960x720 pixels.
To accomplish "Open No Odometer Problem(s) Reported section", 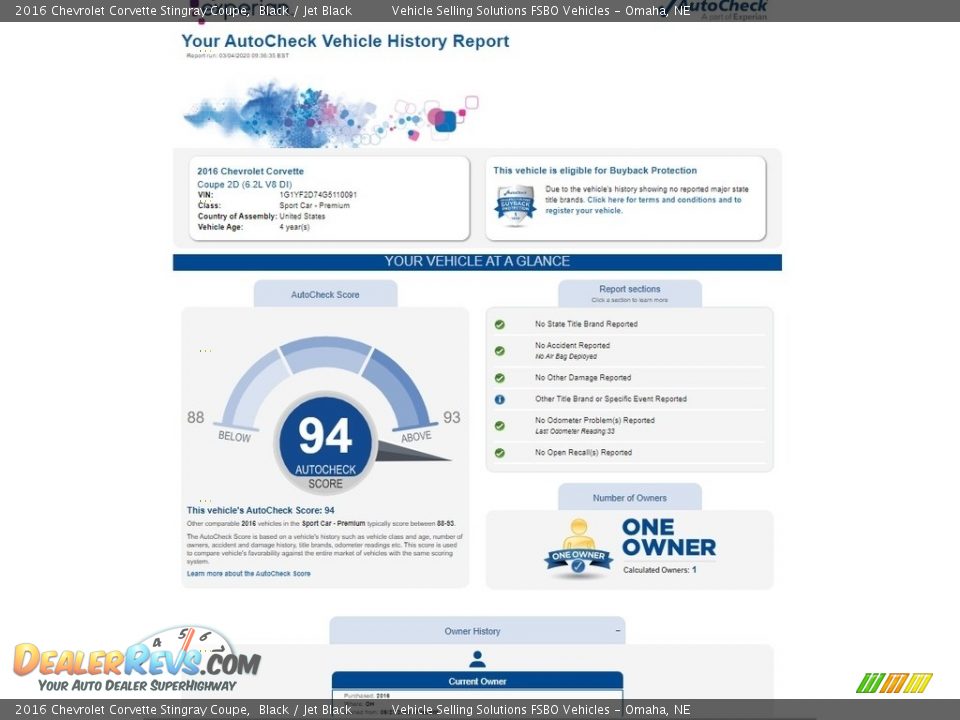I will [594, 421].
